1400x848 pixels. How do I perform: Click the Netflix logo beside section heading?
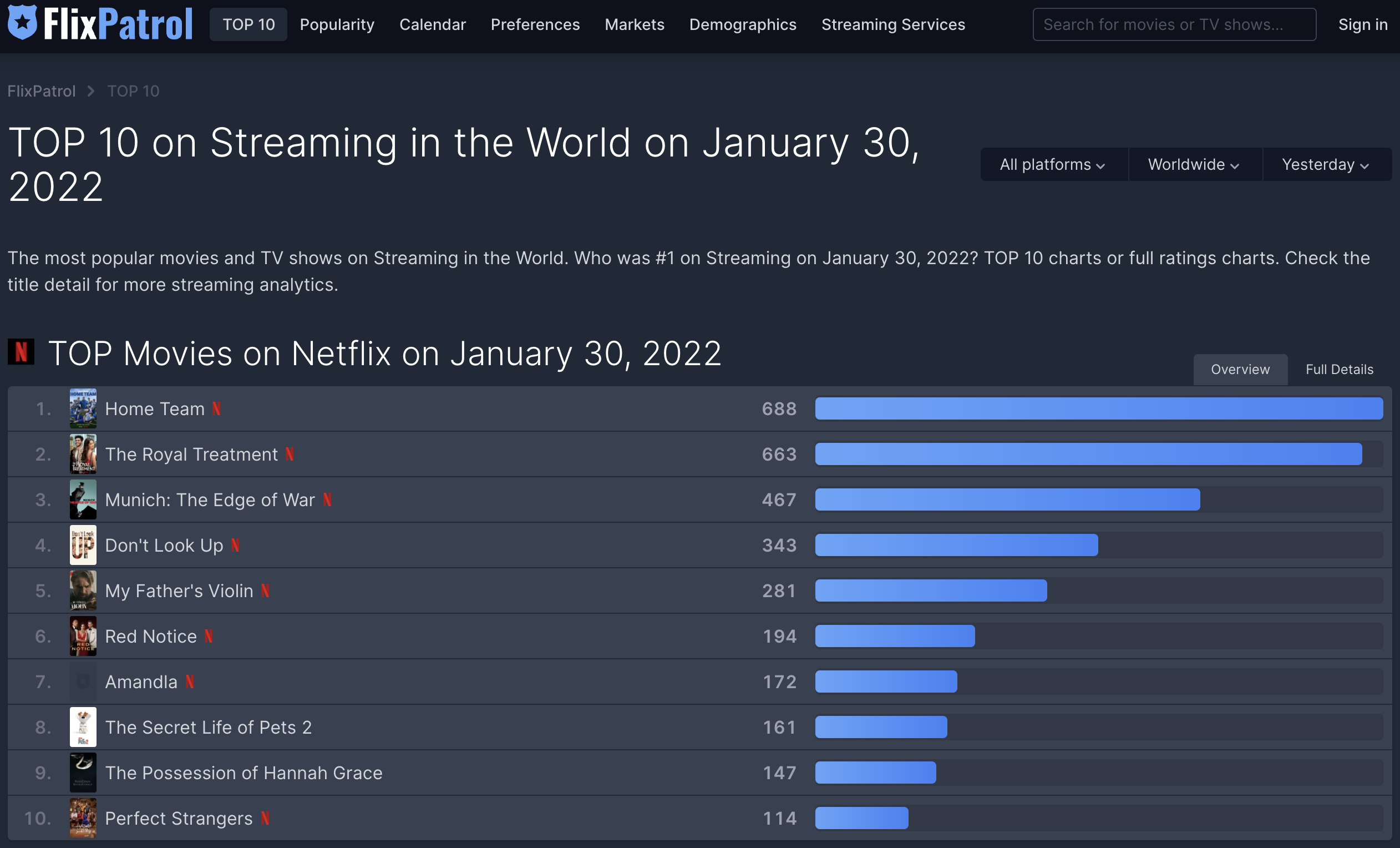click(x=21, y=352)
